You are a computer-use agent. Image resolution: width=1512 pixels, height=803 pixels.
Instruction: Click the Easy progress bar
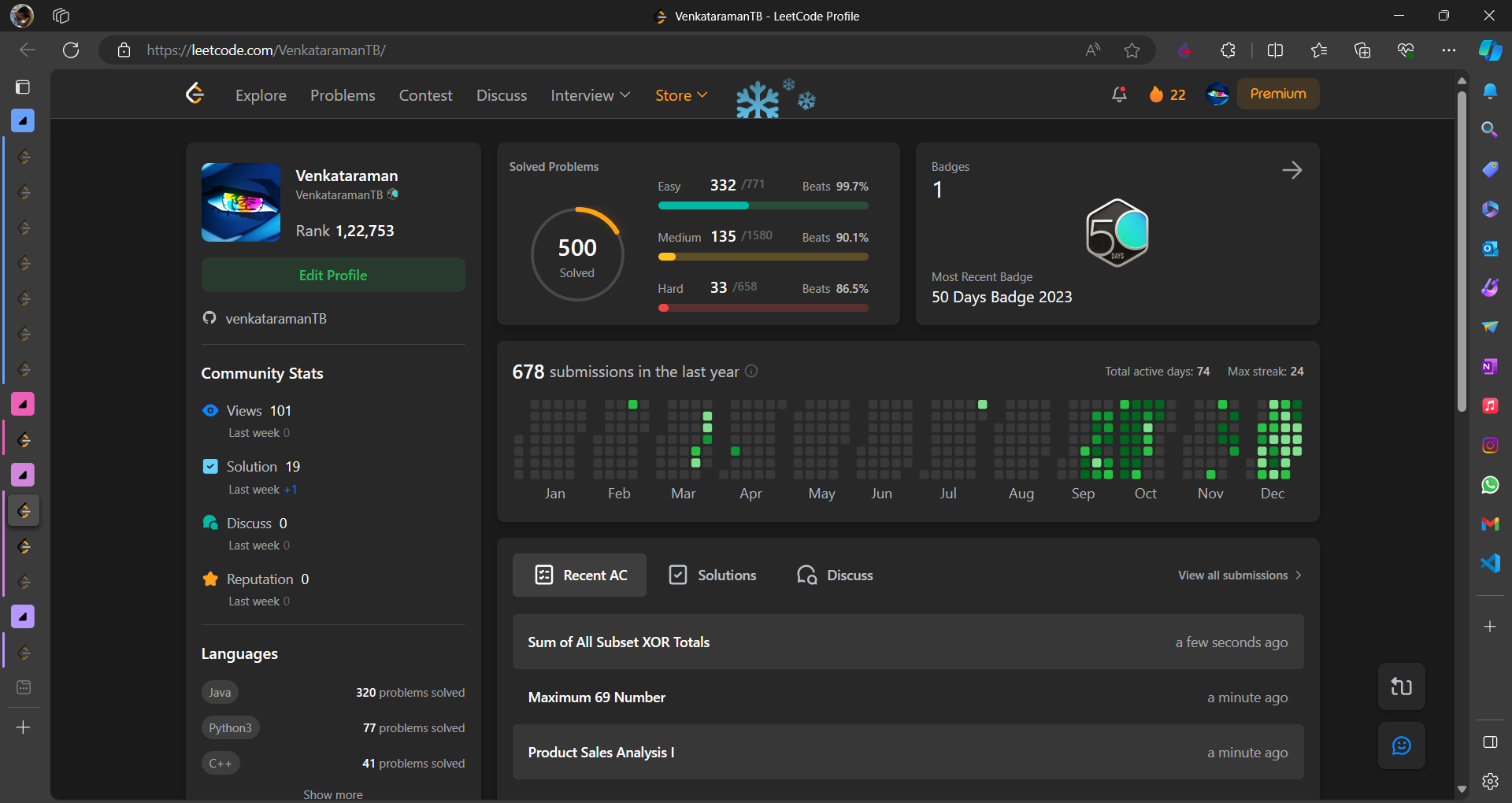pyautogui.click(x=763, y=205)
